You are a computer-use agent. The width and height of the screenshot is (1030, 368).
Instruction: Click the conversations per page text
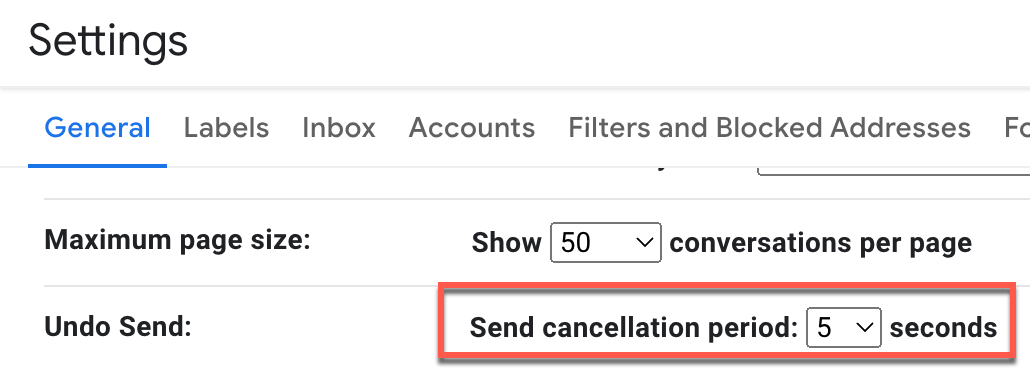coord(820,243)
